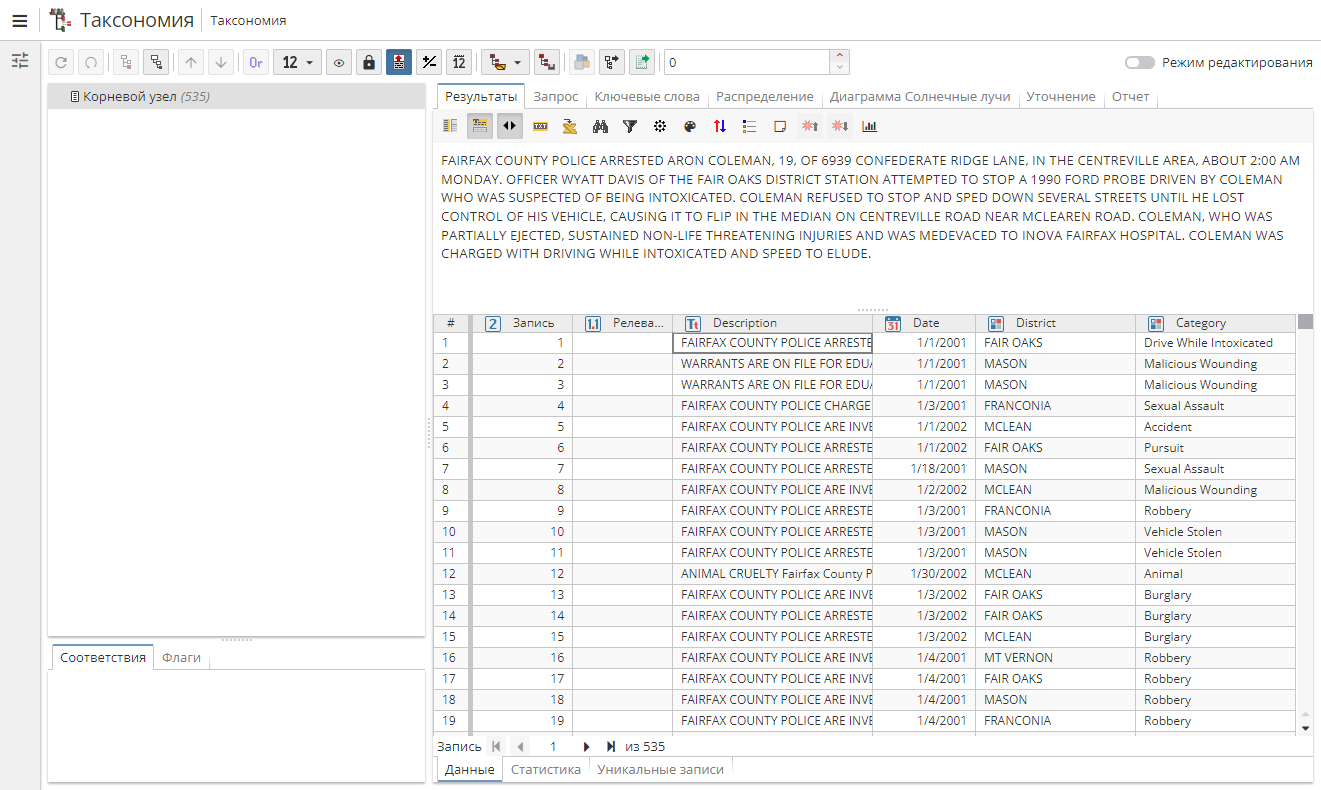Click the star-with-down-arrow icon

[840, 126]
